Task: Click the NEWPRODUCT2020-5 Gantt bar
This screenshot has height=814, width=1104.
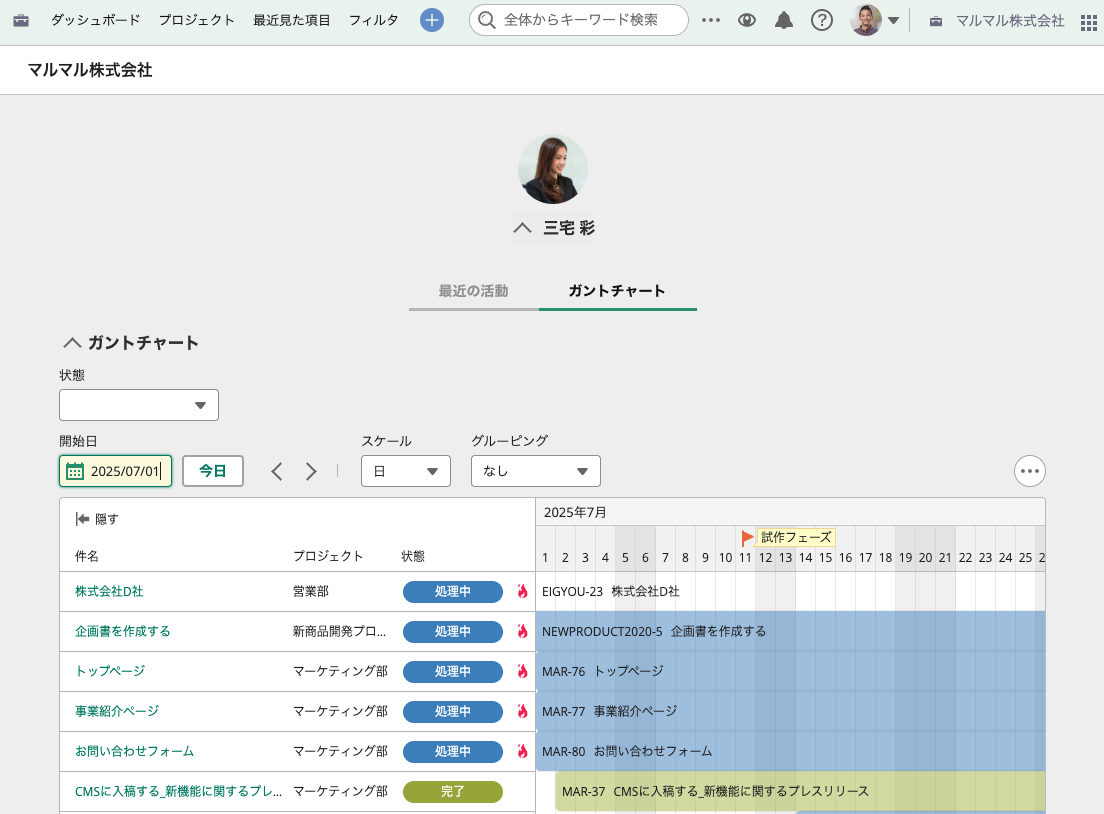Action: coord(791,632)
